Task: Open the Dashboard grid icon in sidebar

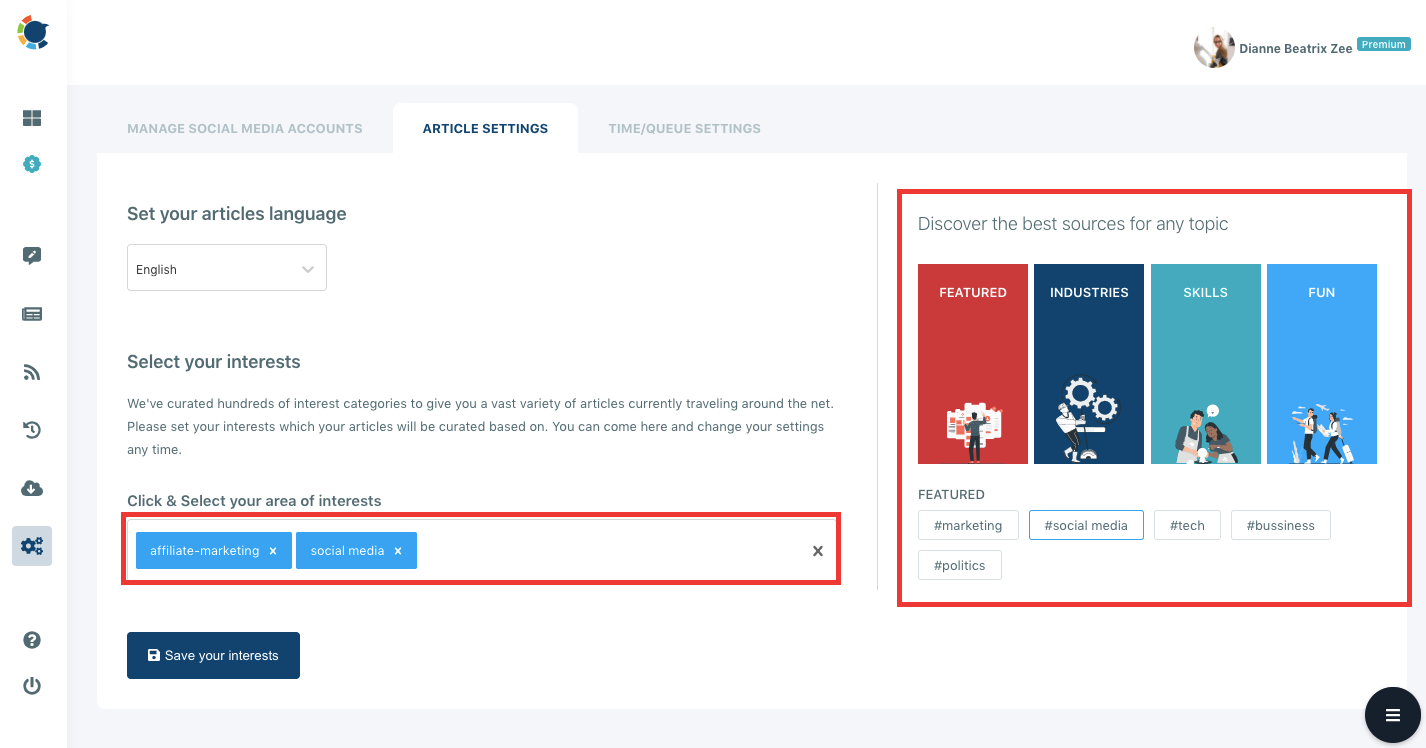Action: click(x=31, y=118)
